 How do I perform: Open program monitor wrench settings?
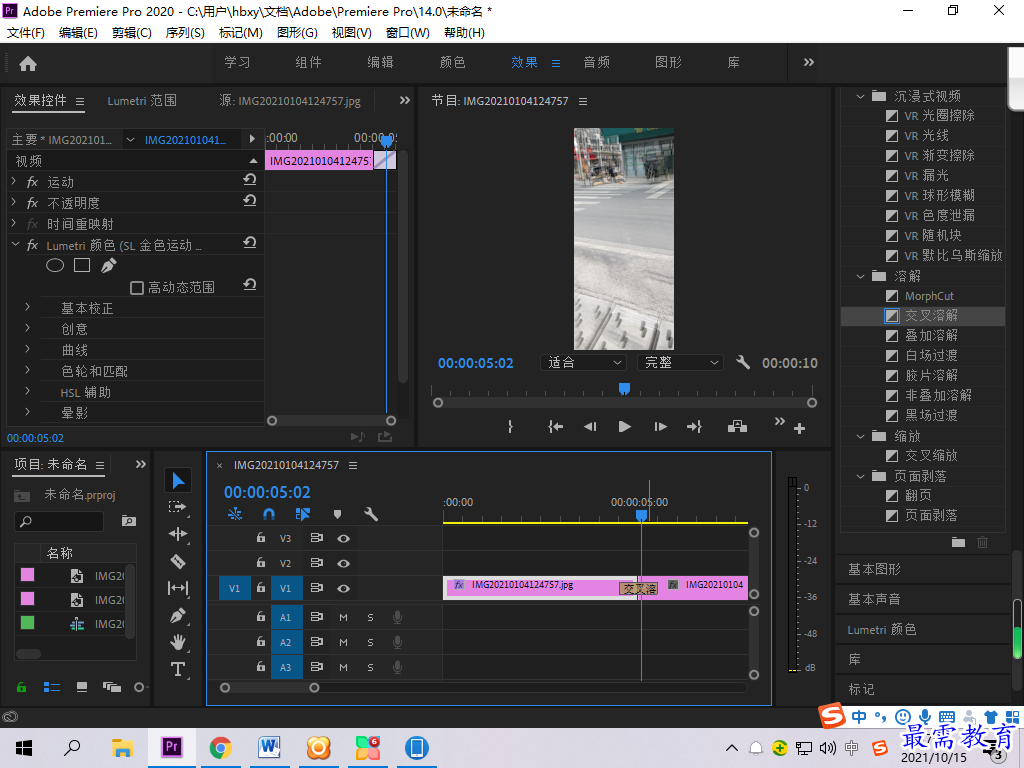pos(743,362)
